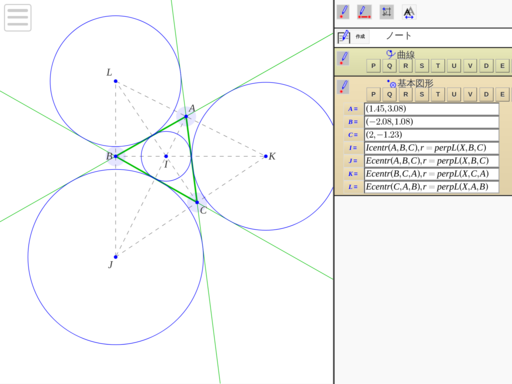Viewport: 512px width, 384px height.
Task: Click the E button in 曲線 row
Action: pyautogui.click(x=502, y=66)
